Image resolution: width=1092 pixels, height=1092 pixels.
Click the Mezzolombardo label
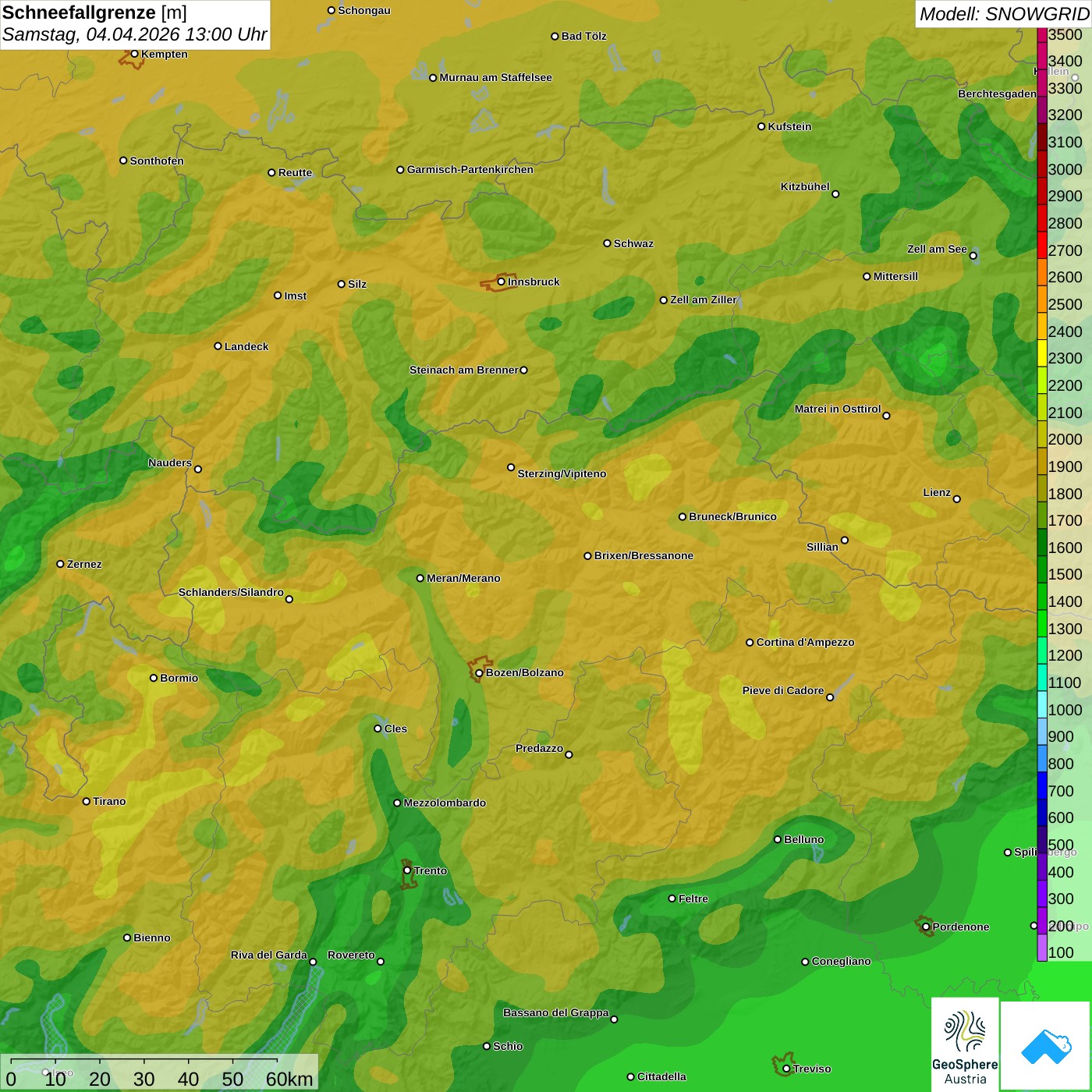(x=445, y=803)
